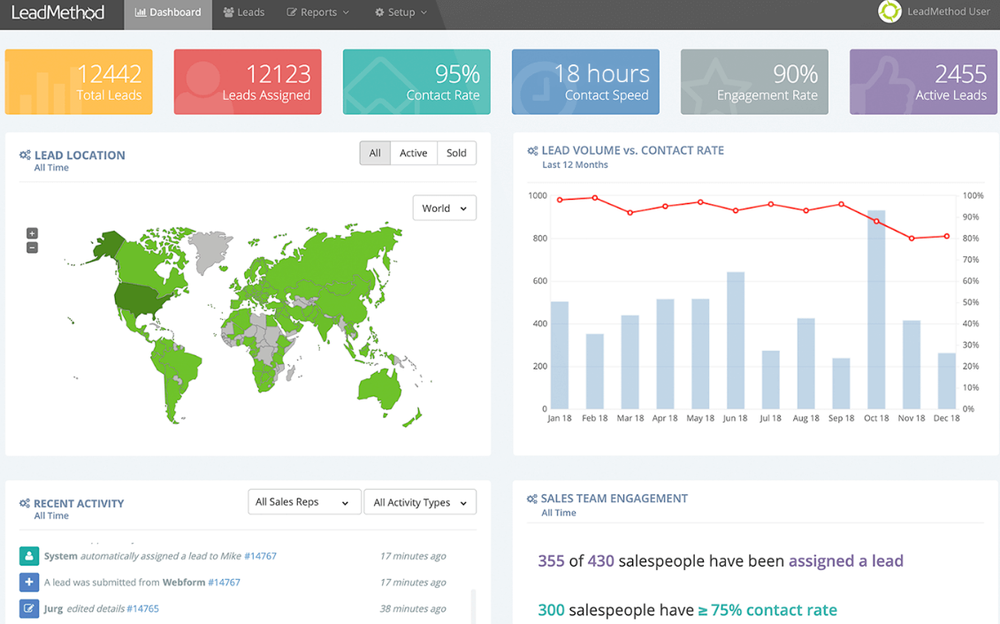This screenshot has height=624, width=1000.
Task: Open lead #14767 in the Webform row
Action: point(224,582)
